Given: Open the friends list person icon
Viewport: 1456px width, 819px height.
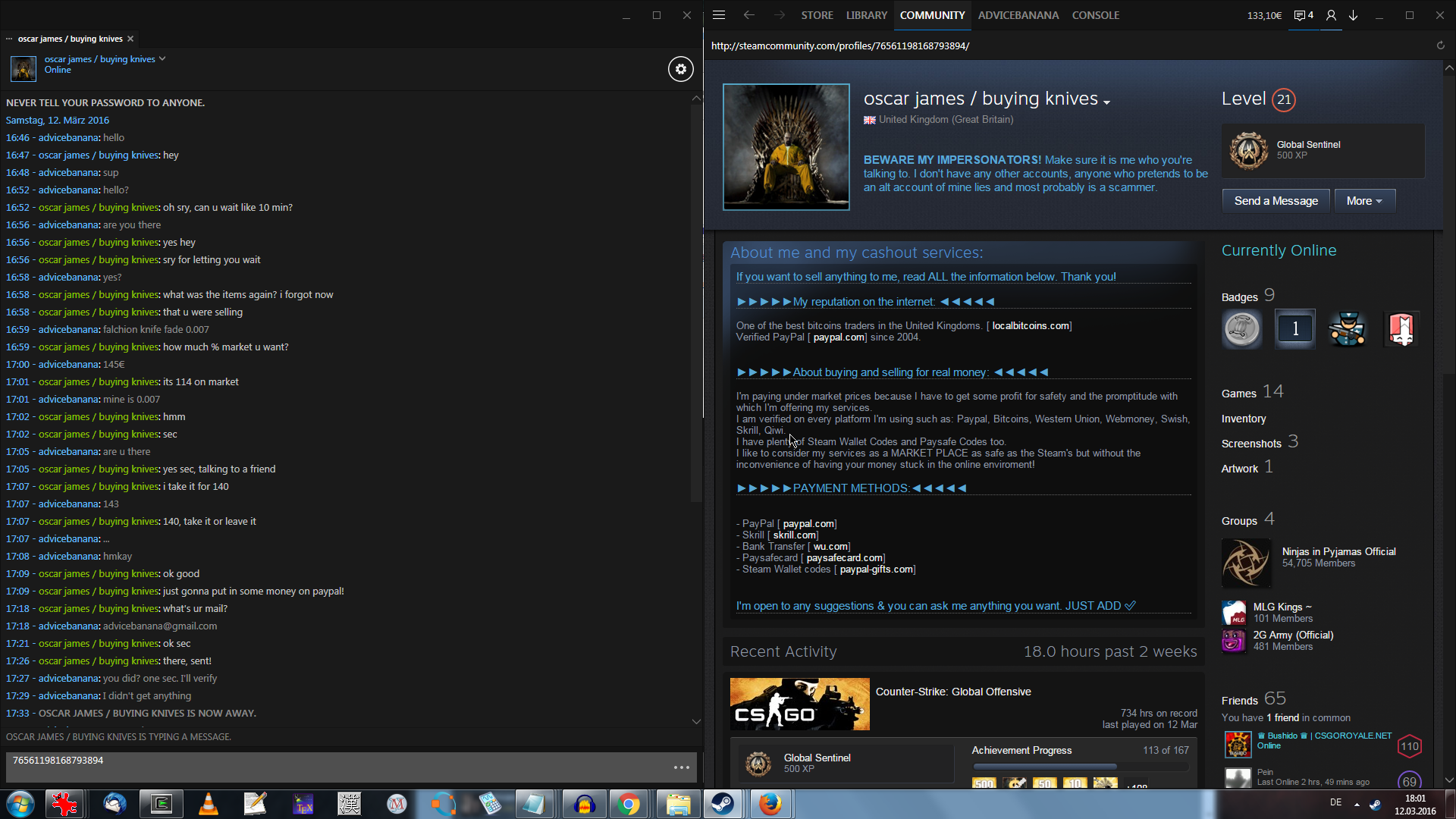Looking at the screenshot, I should coord(1331,15).
